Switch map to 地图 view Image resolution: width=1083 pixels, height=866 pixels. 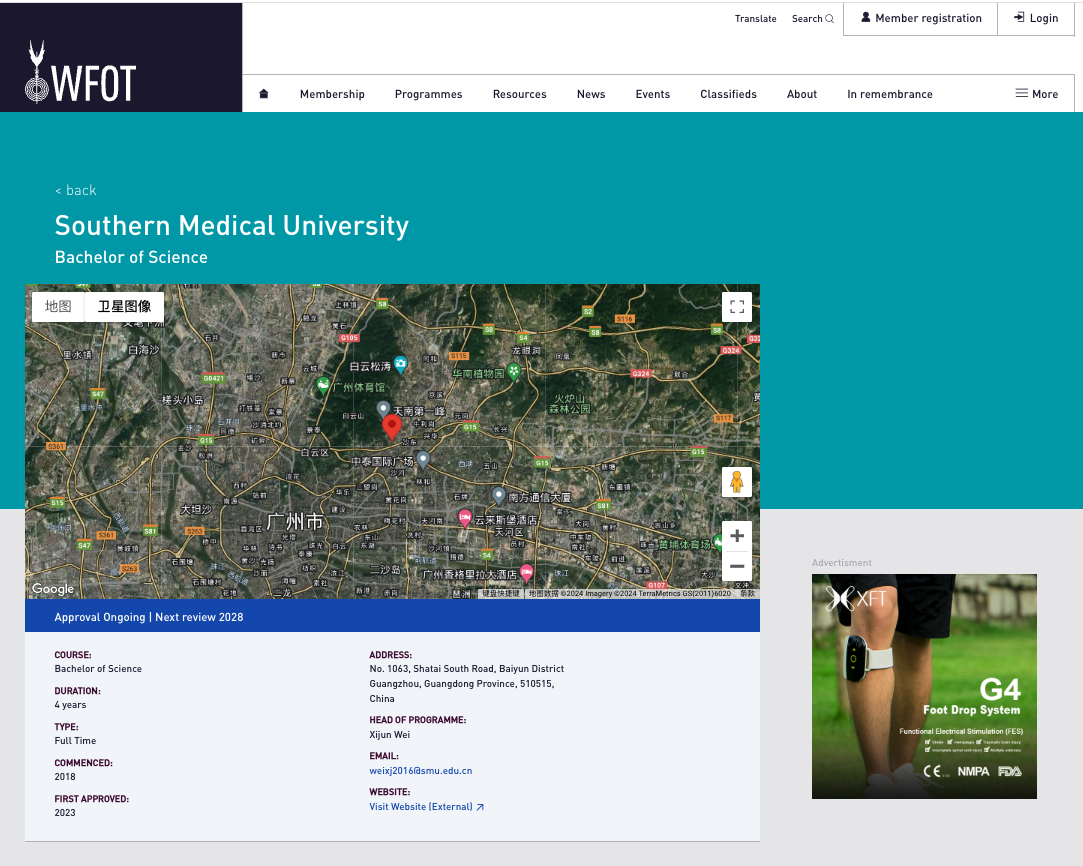[58, 307]
